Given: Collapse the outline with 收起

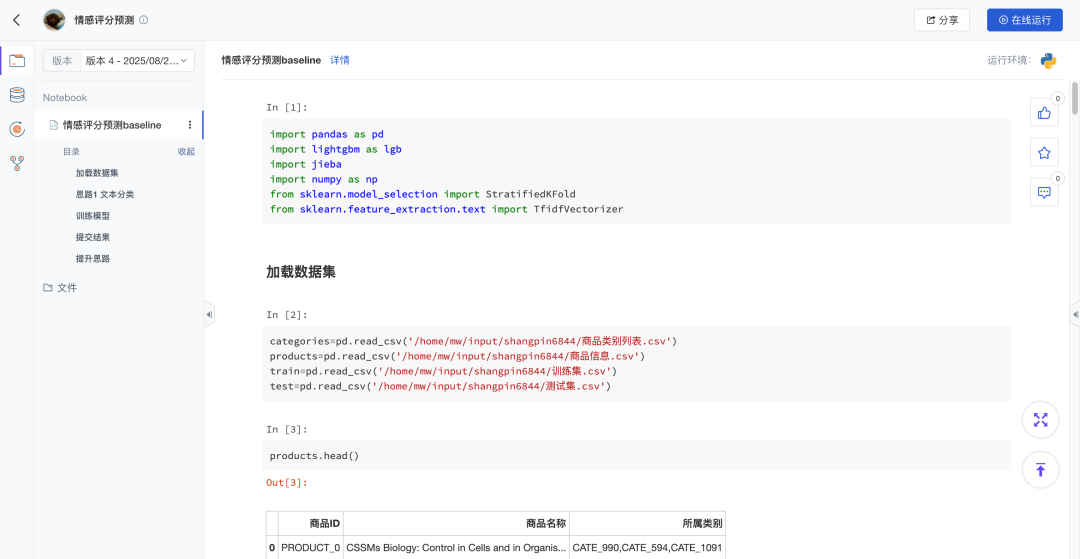Looking at the screenshot, I should tap(186, 151).
